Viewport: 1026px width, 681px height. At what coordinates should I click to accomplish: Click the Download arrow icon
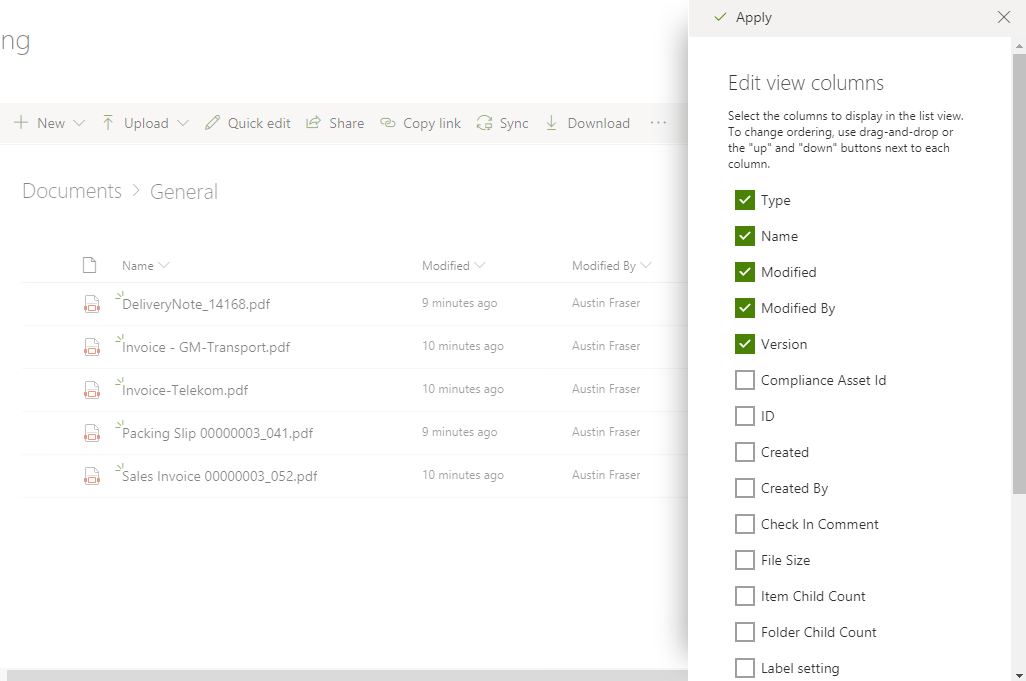(552, 122)
